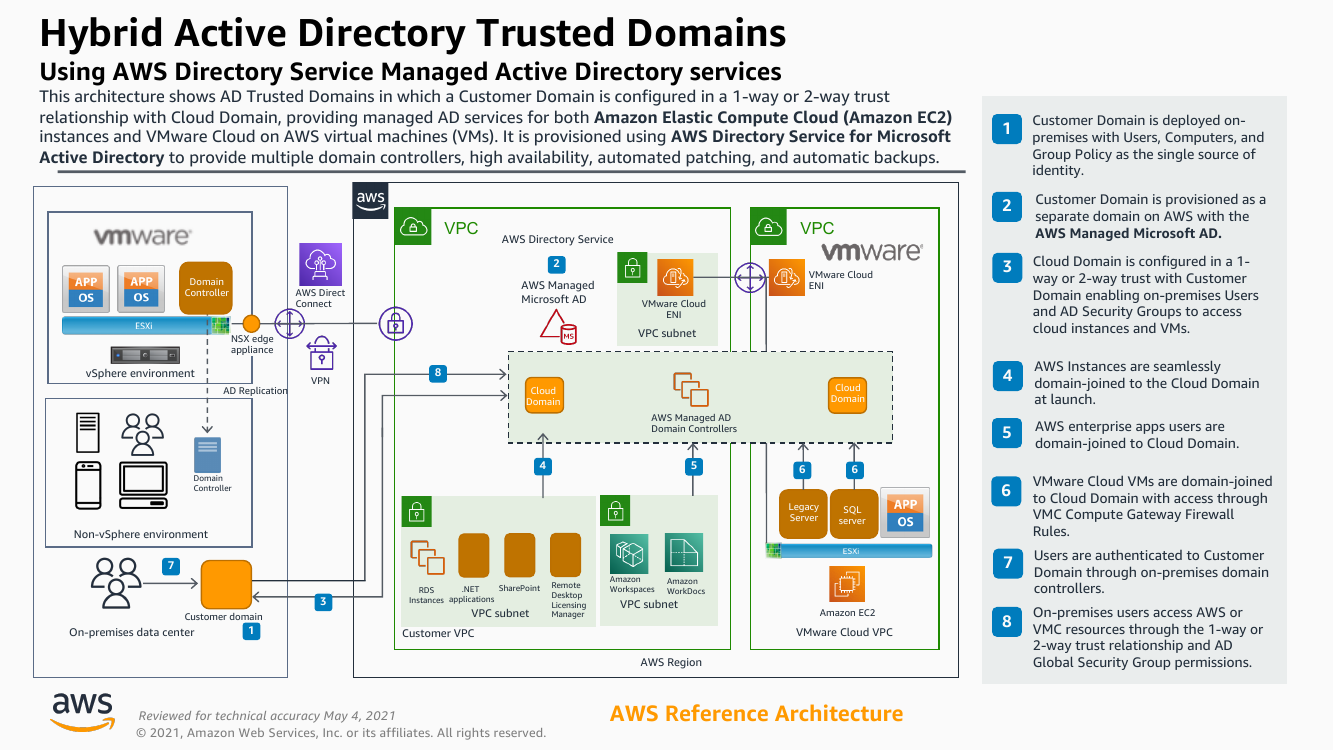Click the 'AWS Region' label

pos(671,662)
